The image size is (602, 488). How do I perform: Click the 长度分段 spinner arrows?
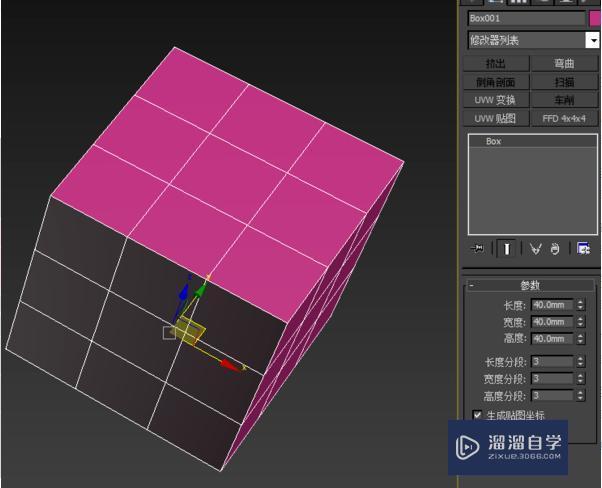pyautogui.click(x=580, y=362)
